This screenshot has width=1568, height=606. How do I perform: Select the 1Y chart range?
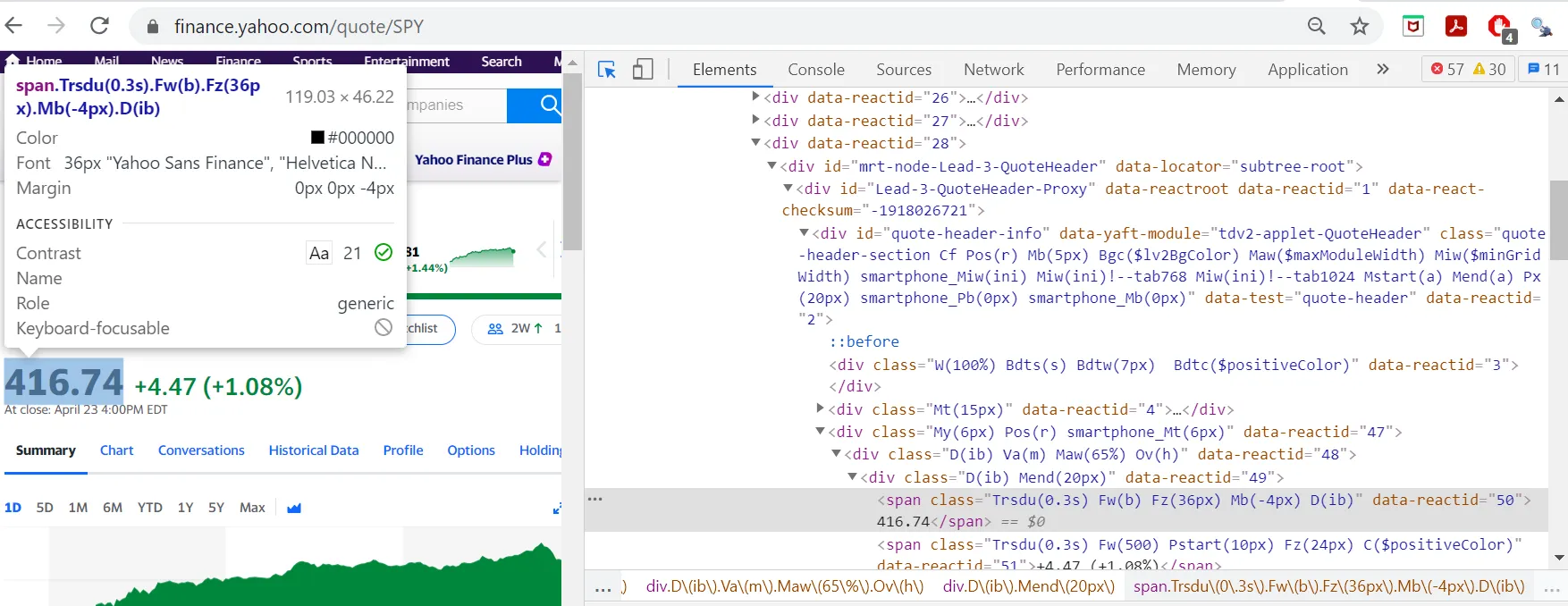coord(185,508)
